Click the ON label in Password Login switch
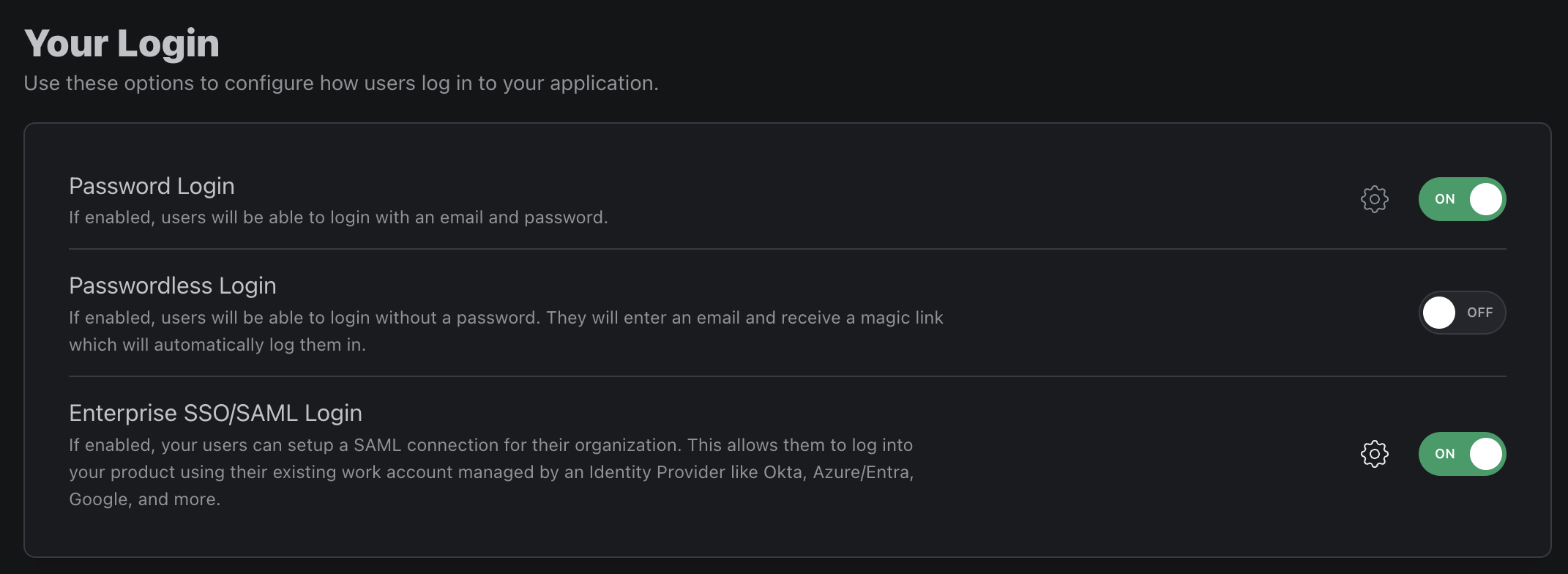This screenshot has height=574, width=1568. click(x=1444, y=199)
